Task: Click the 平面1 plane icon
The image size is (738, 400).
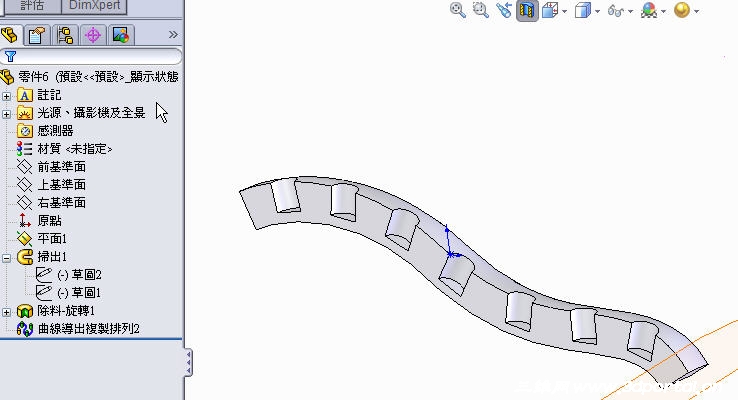Action: pos(24,239)
